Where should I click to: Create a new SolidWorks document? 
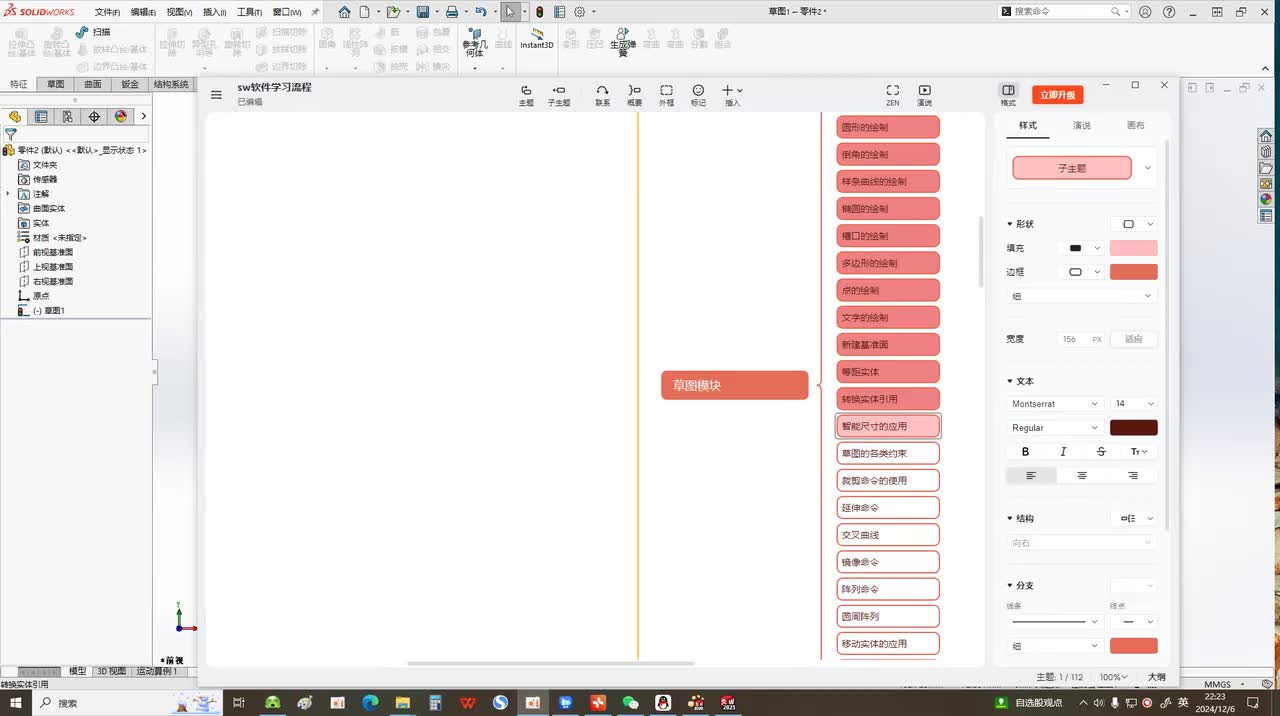click(365, 12)
